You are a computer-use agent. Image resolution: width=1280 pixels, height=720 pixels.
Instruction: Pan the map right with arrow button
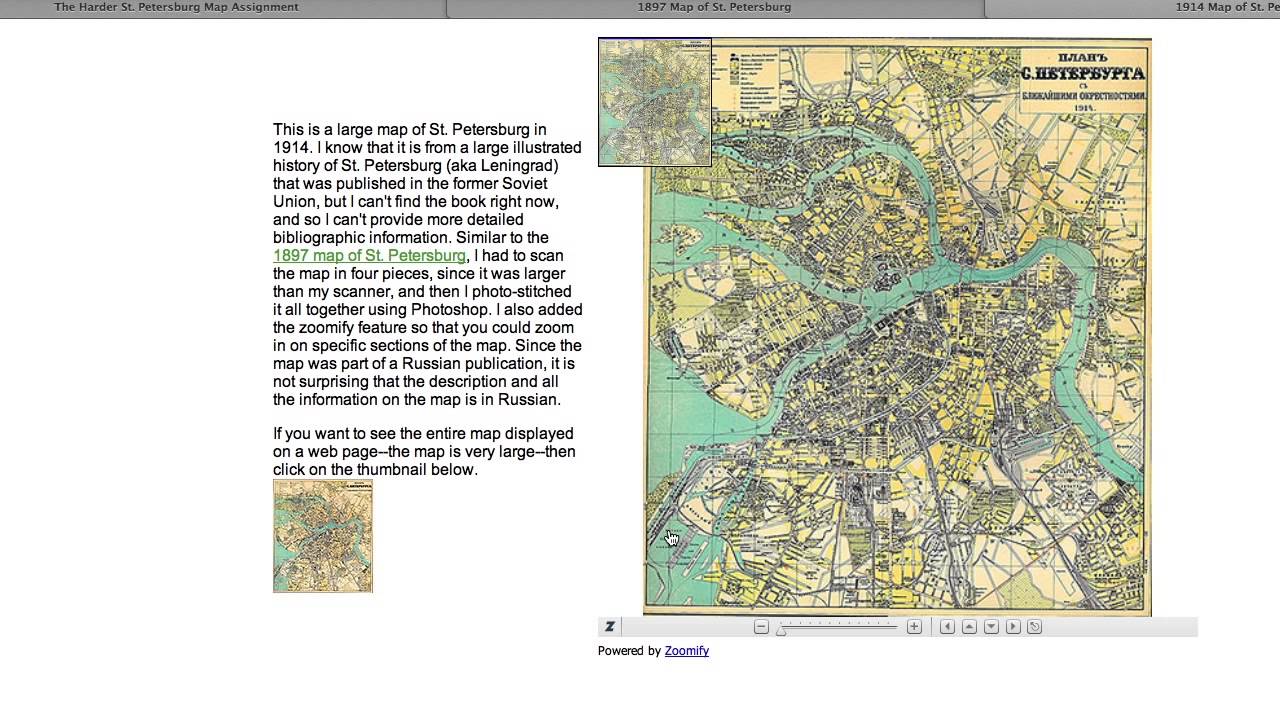[x=1013, y=627]
